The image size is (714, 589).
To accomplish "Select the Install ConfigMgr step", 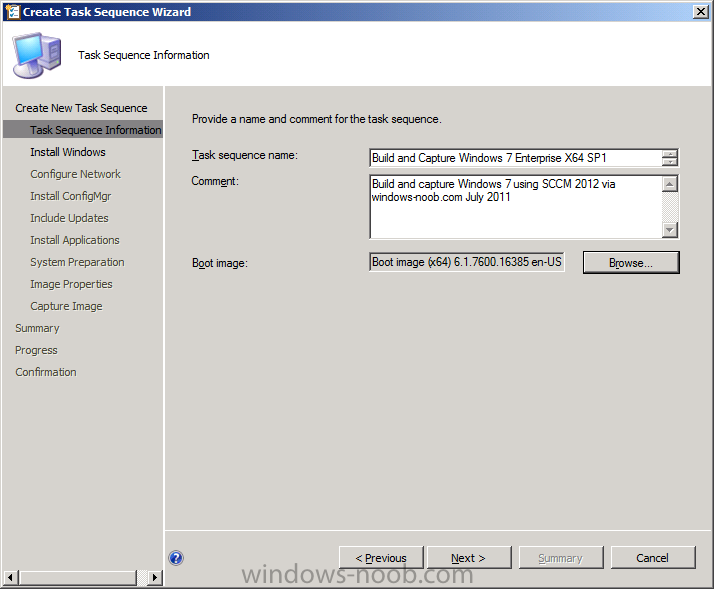I will [71, 196].
